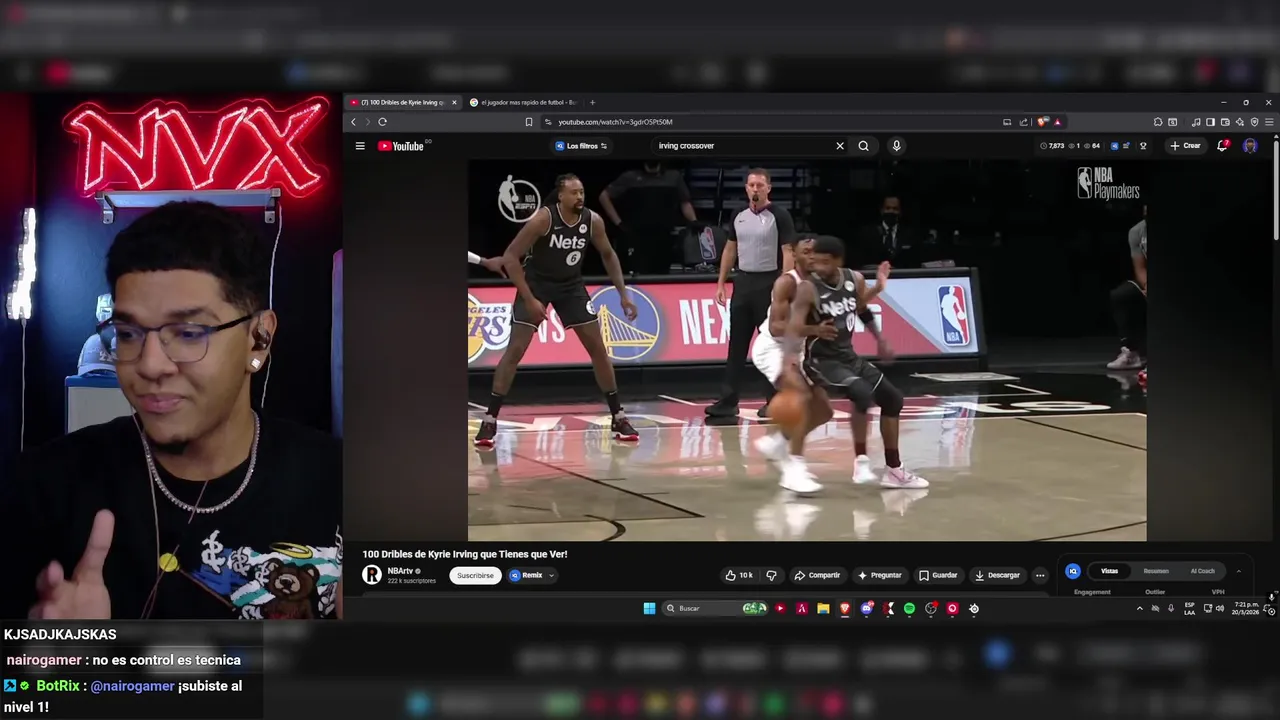
Task: Reload the current page
Action: pyautogui.click(x=382, y=122)
